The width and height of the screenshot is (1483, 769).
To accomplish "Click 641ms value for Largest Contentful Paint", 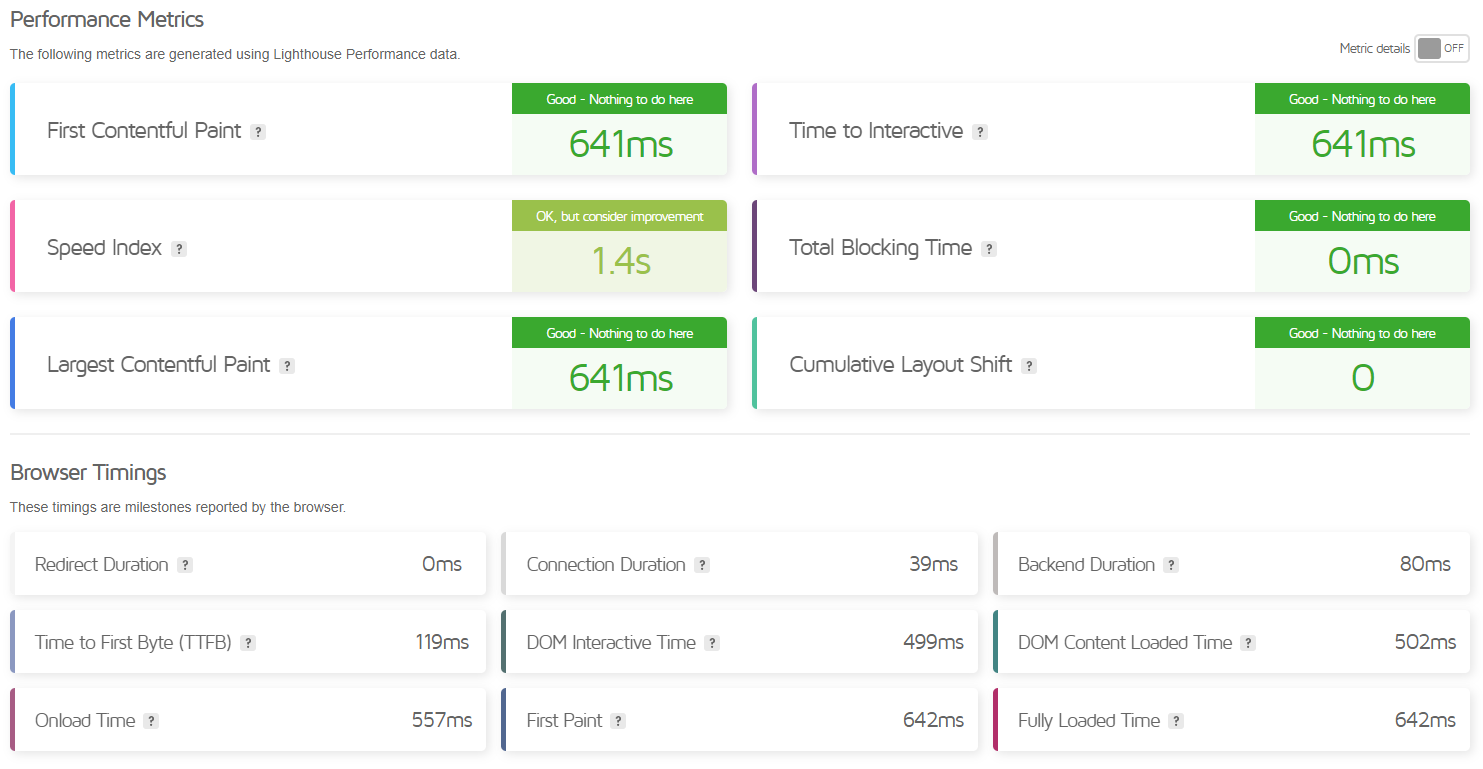I will [621, 379].
